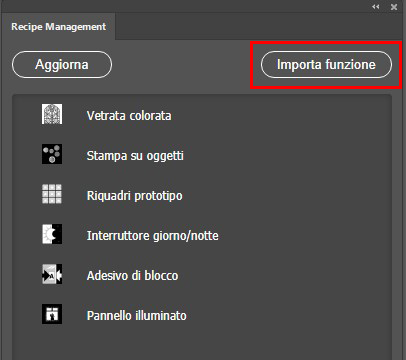
Task: Choose the Pannello illuminato text label
Action: [x=137, y=316]
